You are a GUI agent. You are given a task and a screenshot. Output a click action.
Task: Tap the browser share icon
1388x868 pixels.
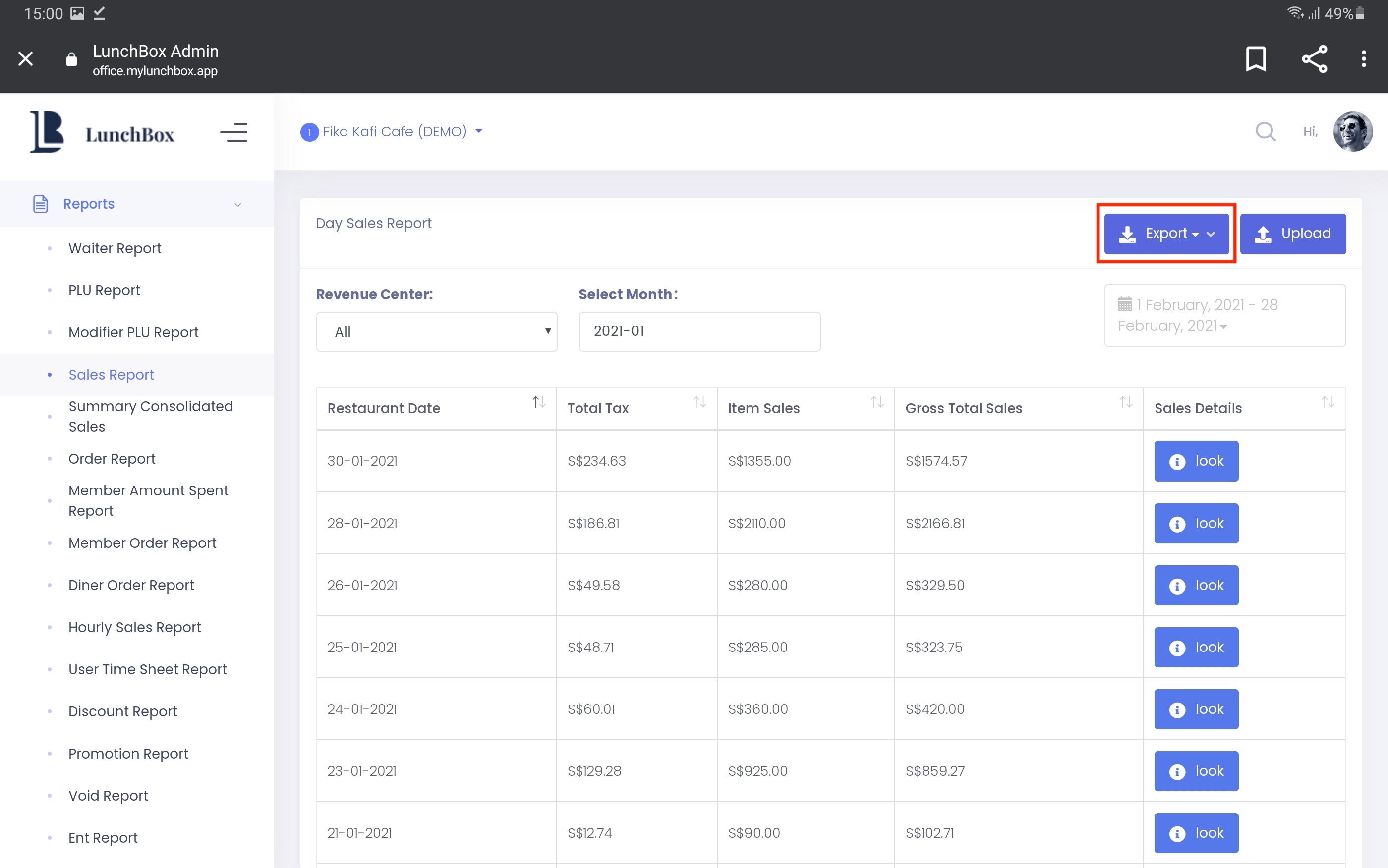1314,58
